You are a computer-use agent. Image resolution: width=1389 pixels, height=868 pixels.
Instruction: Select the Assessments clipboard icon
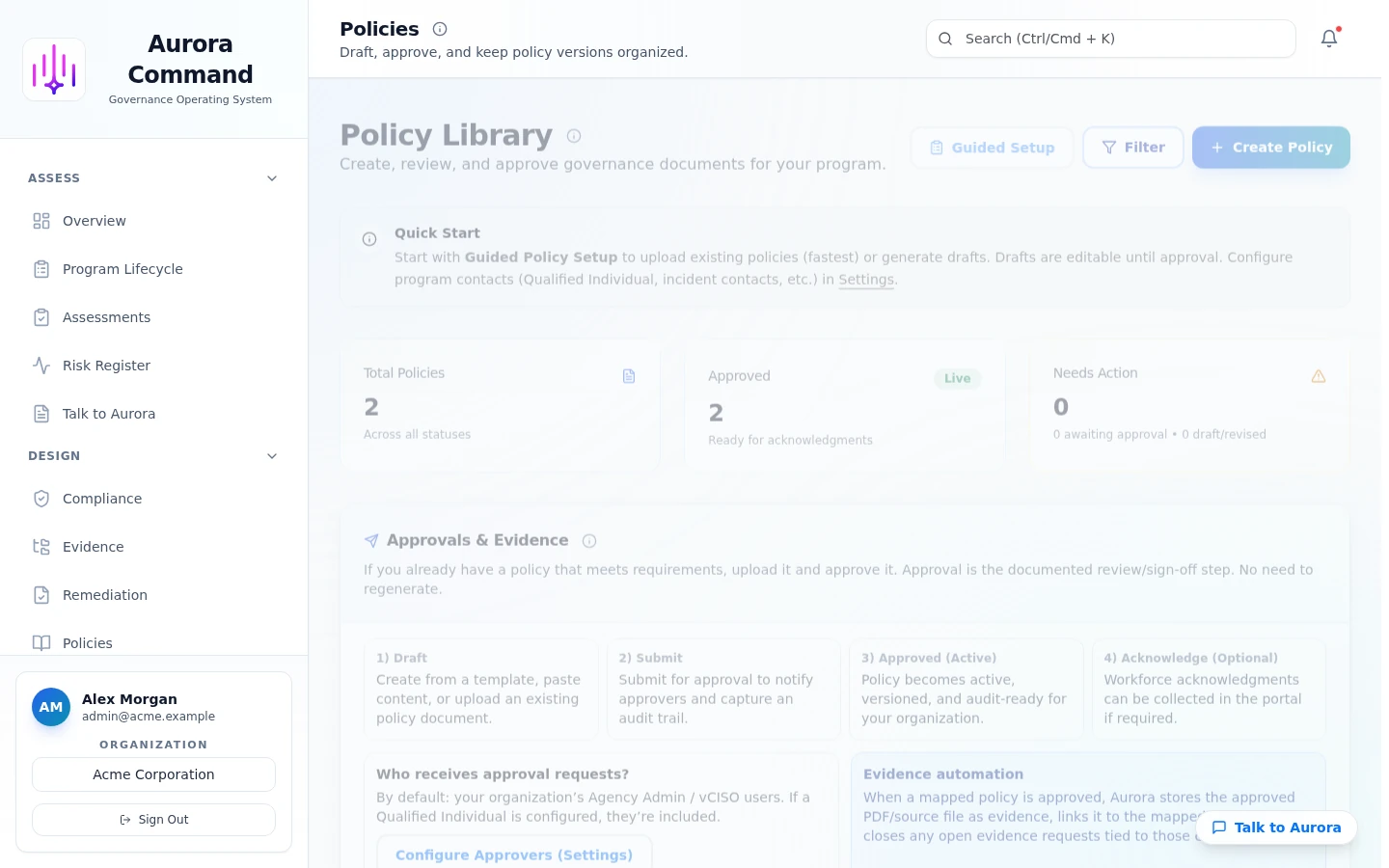[41, 317]
